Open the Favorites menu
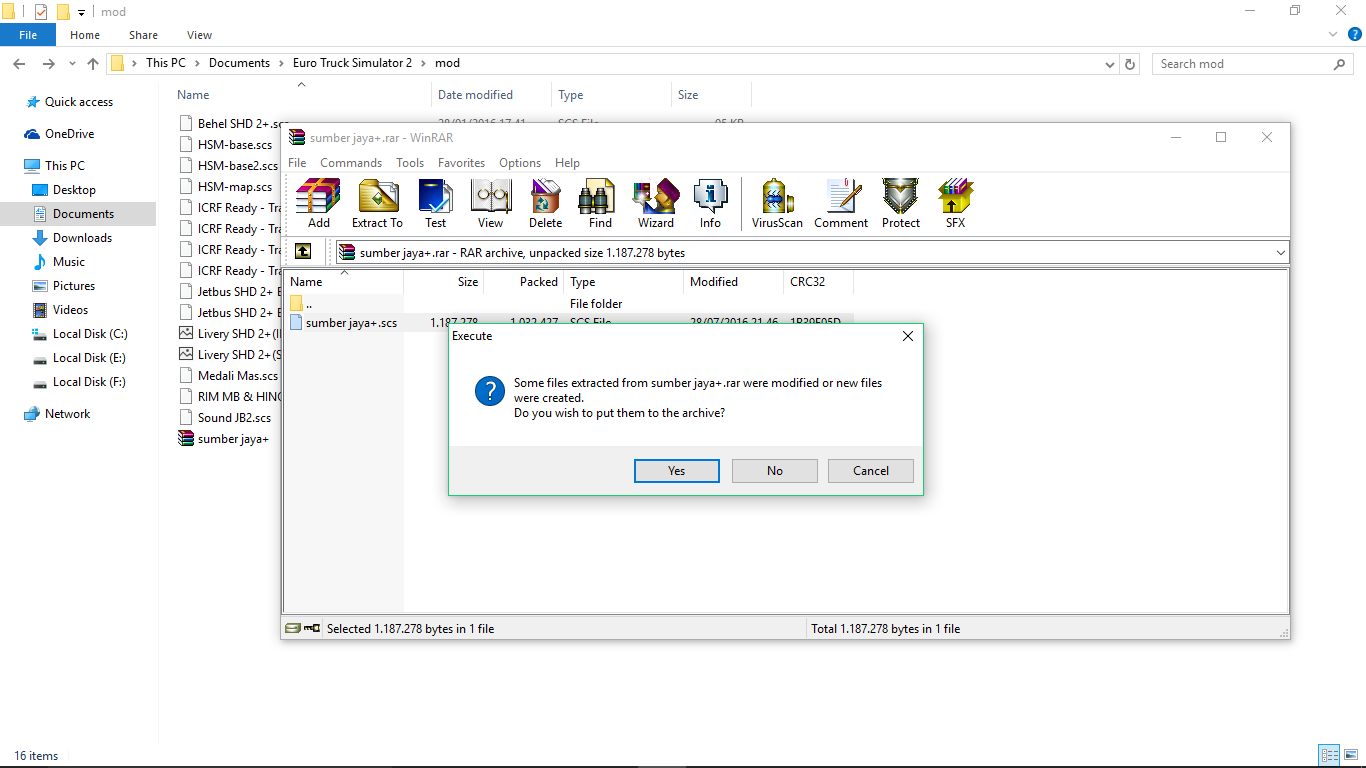The height and width of the screenshot is (768, 1366). point(461,163)
